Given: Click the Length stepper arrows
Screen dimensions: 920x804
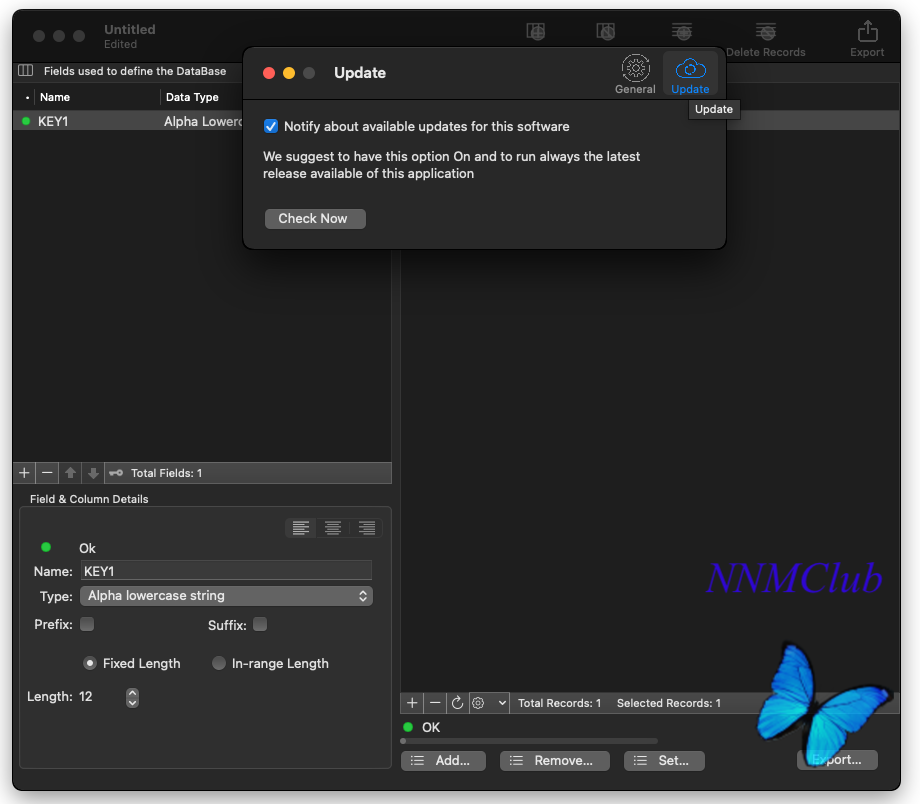Looking at the screenshot, I should (133, 697).
